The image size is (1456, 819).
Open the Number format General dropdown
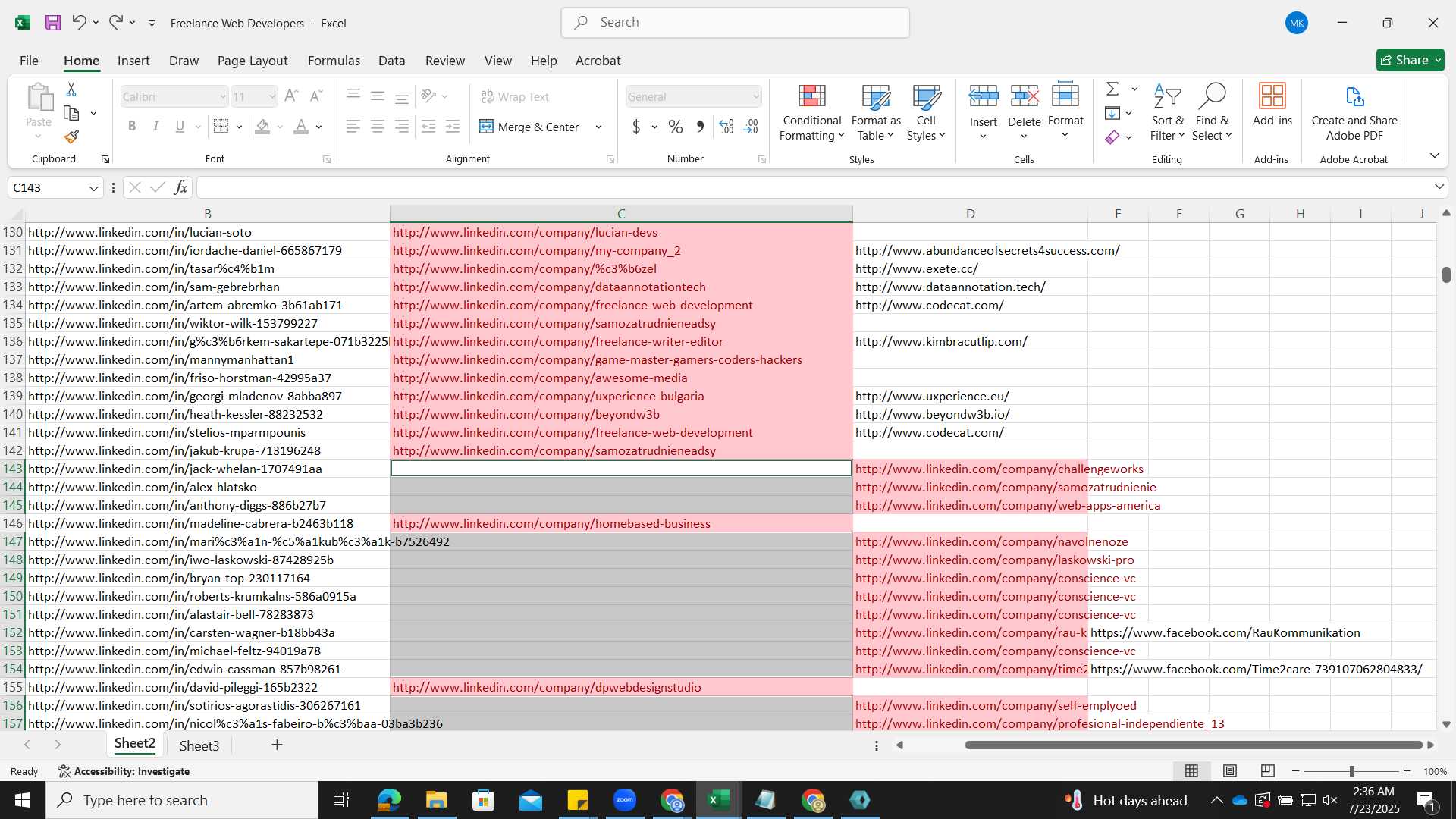click(756, 96)
